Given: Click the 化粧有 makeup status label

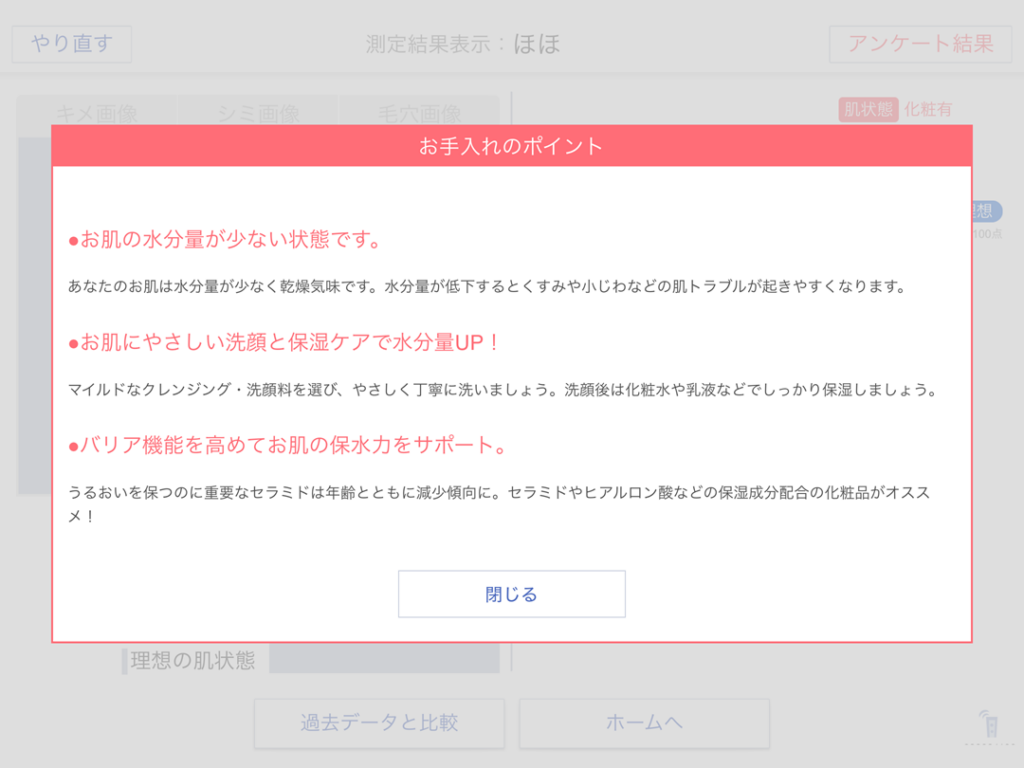Looking at the screenshot, I should click(x=929, y=110).
